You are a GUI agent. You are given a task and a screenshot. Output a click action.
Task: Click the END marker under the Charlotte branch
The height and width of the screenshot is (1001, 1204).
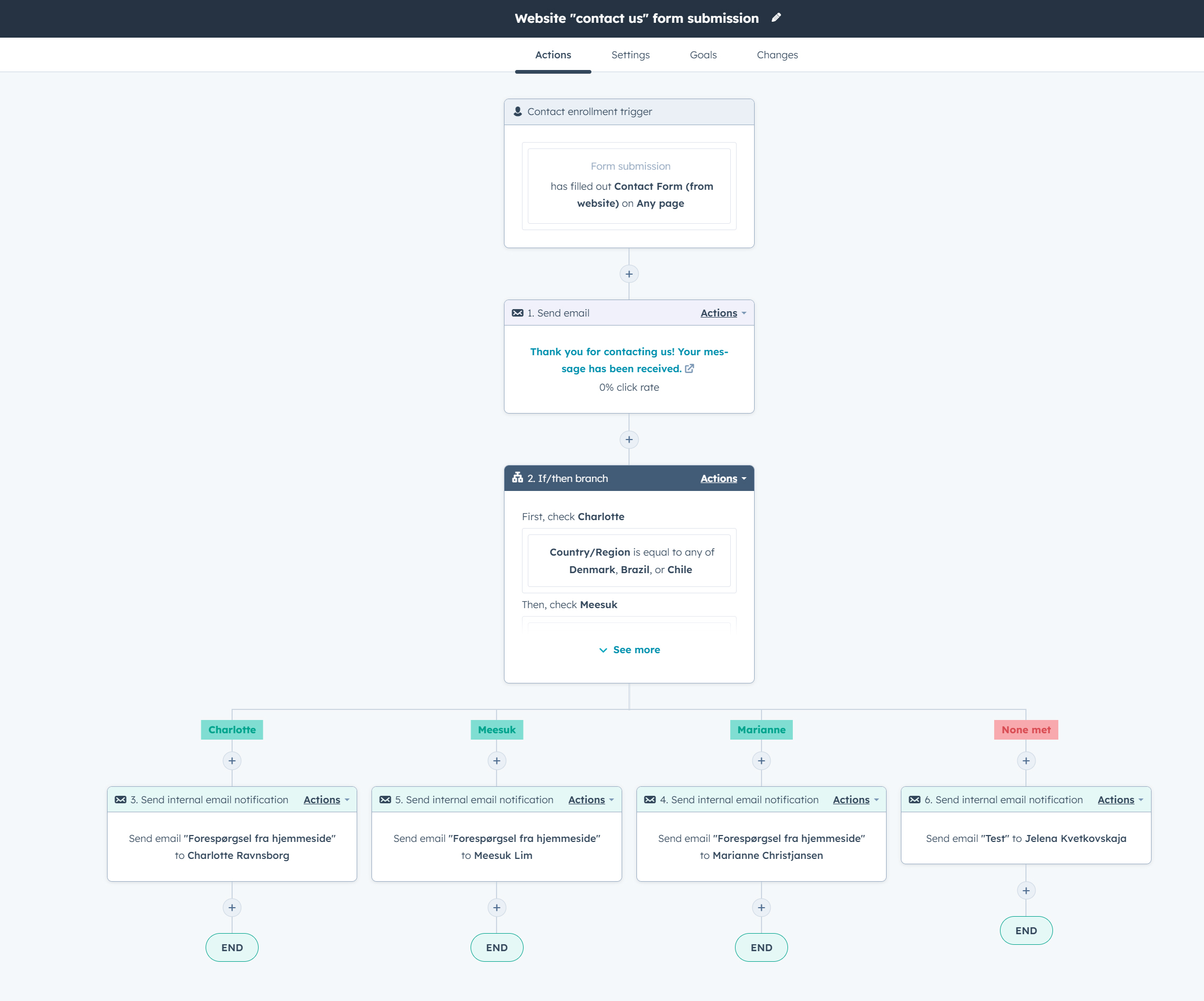tap(232, 947)
